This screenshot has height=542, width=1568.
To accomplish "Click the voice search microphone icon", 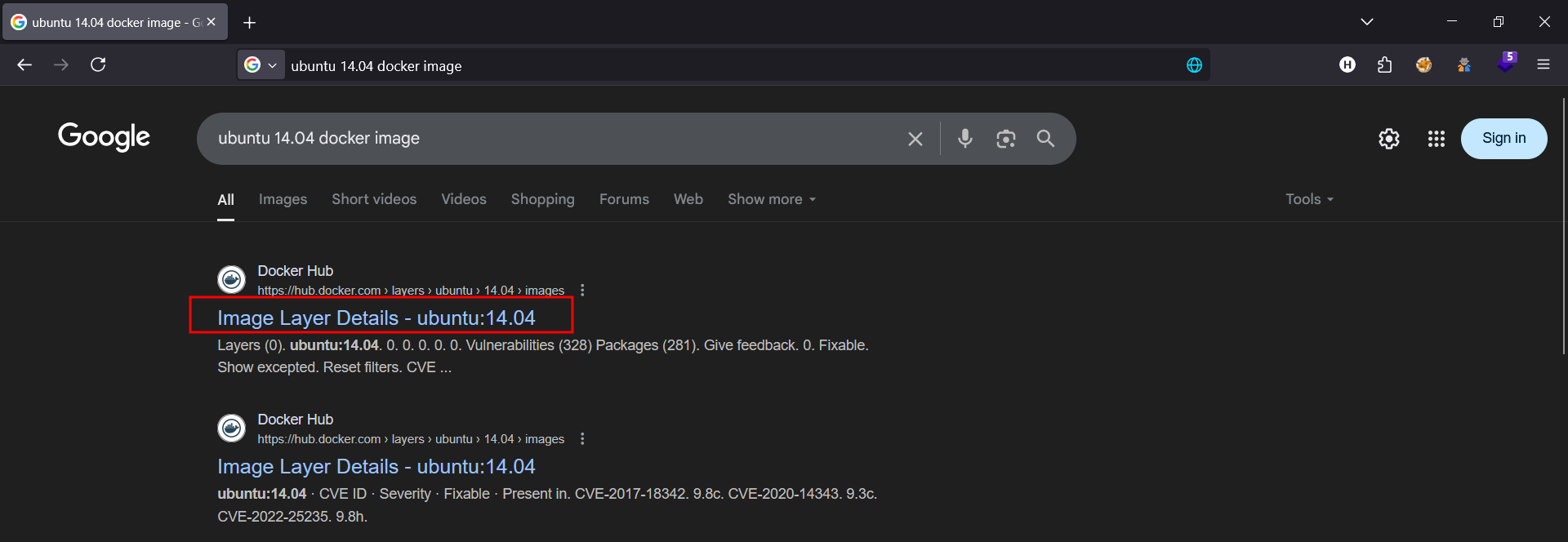I will pos(964,139).
